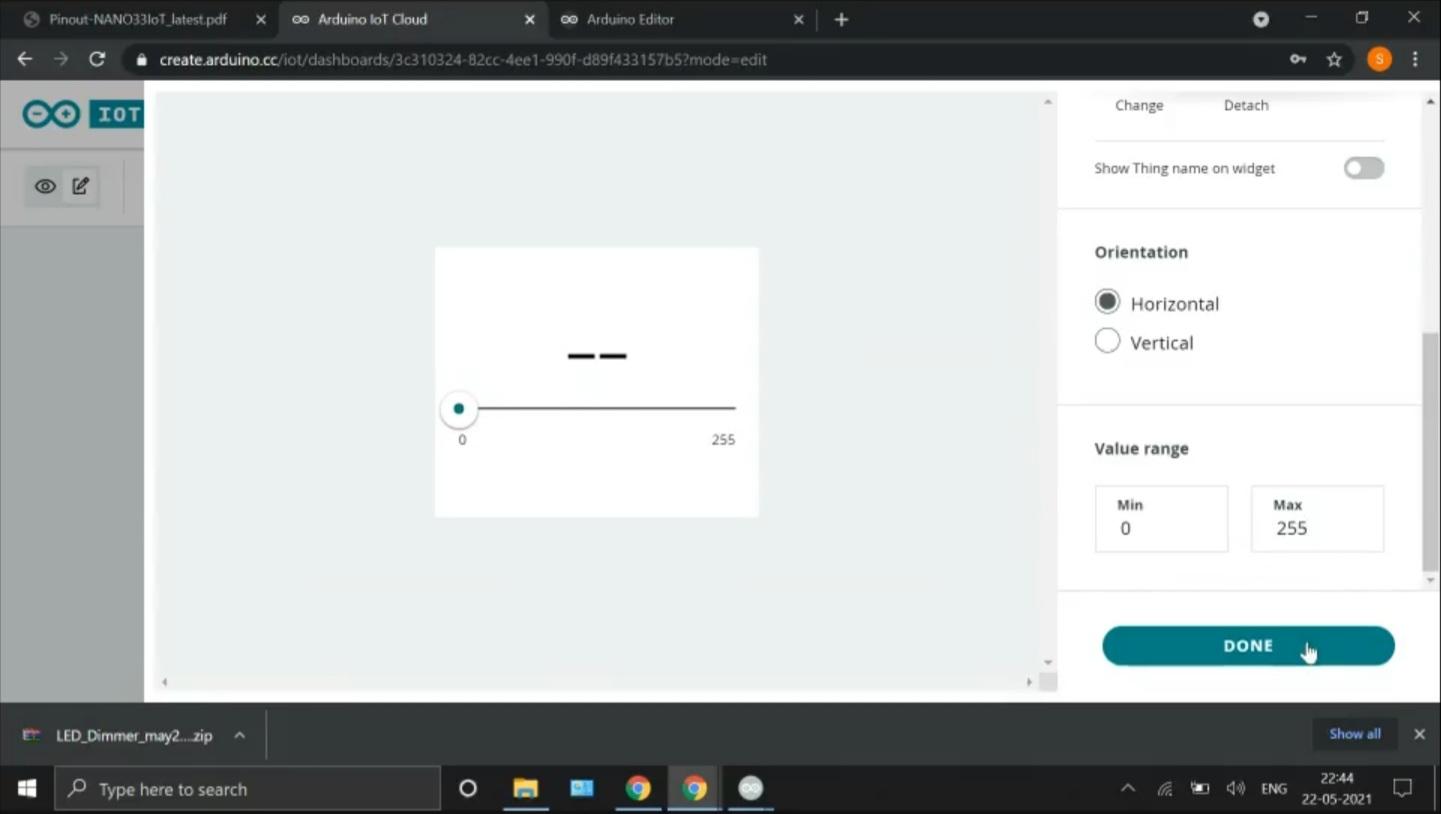Image resolution: width=1441 pixels, height=814 pixels.
Task: Click the slider widget value display
Action: coord(597,356)
